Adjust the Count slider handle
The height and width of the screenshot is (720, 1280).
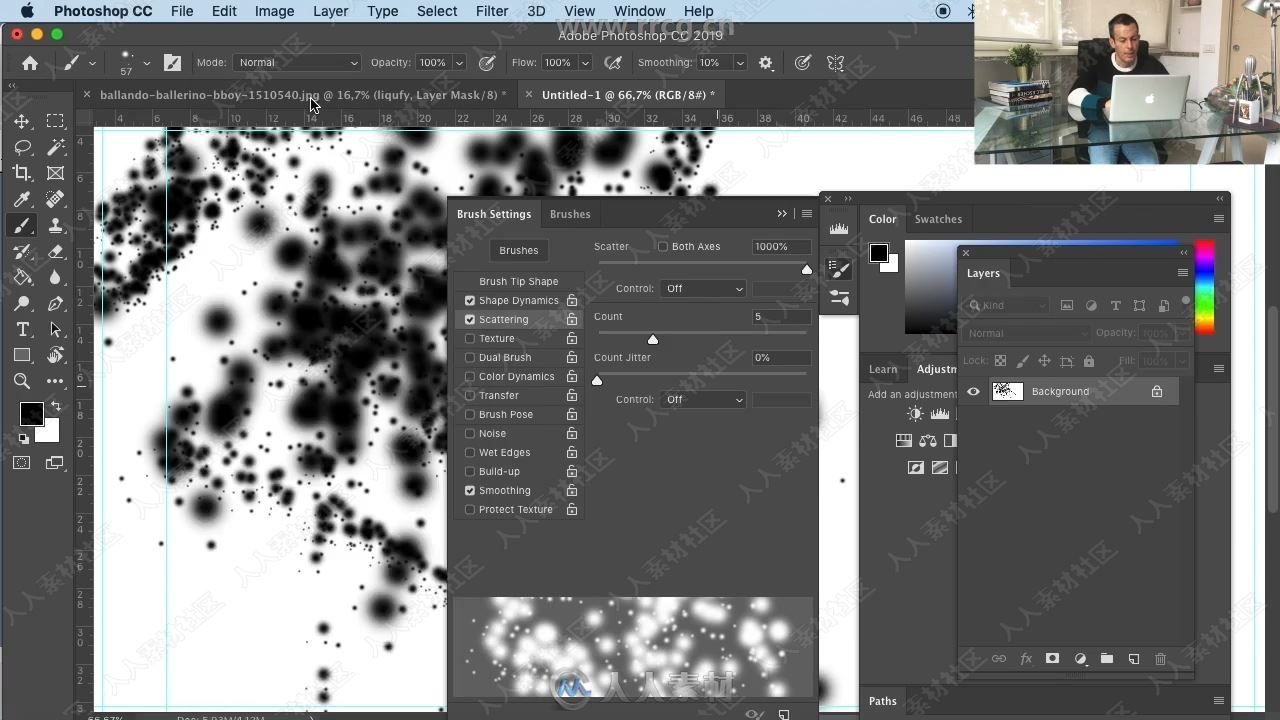click(x=653, y=340)
